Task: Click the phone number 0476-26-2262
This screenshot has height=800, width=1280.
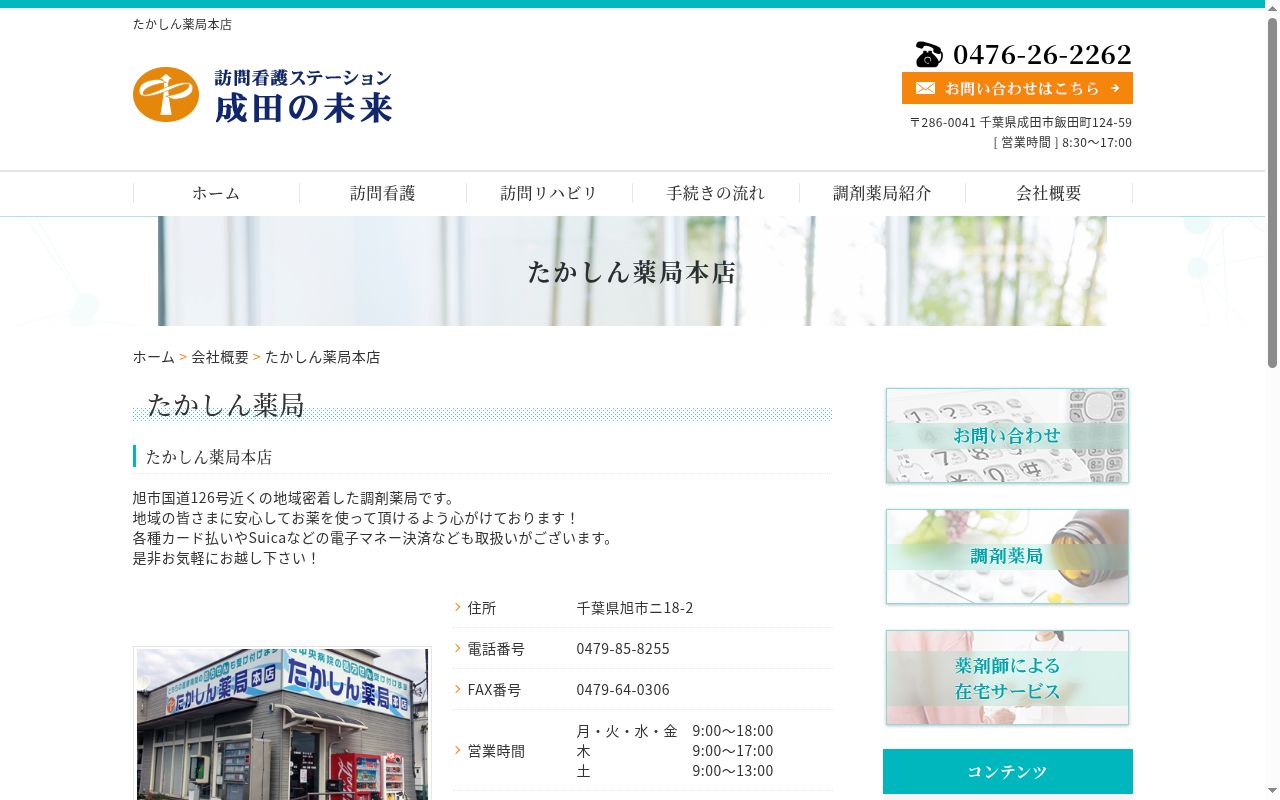Action: pyautogui.click(x=1042, y=54)
